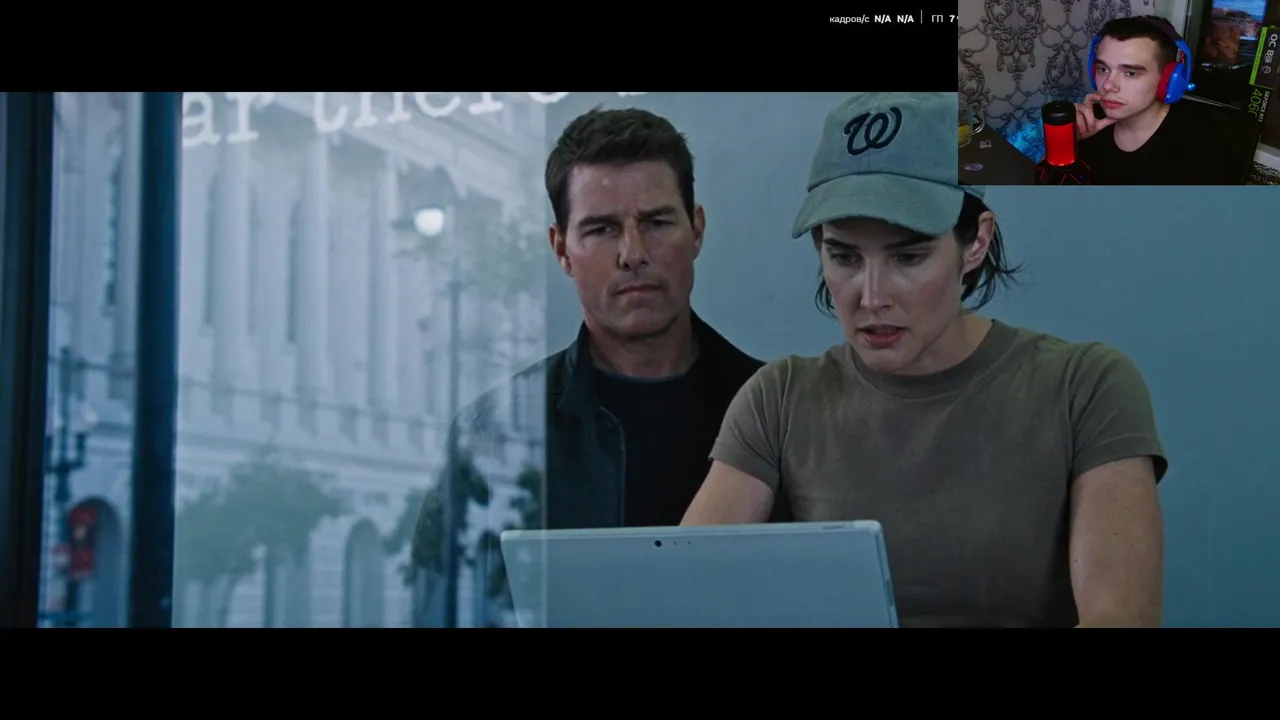Viewport: 1280px width, 720px height.
Task: Click the movie video frame
Action: tap(640, 360)
